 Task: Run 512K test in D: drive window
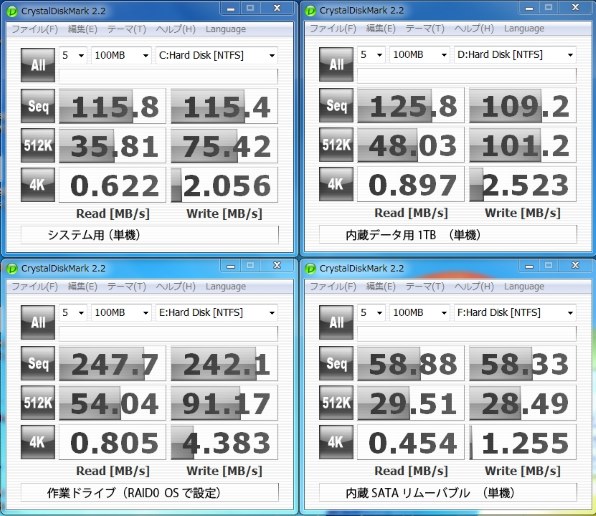(x=336, y=145)
